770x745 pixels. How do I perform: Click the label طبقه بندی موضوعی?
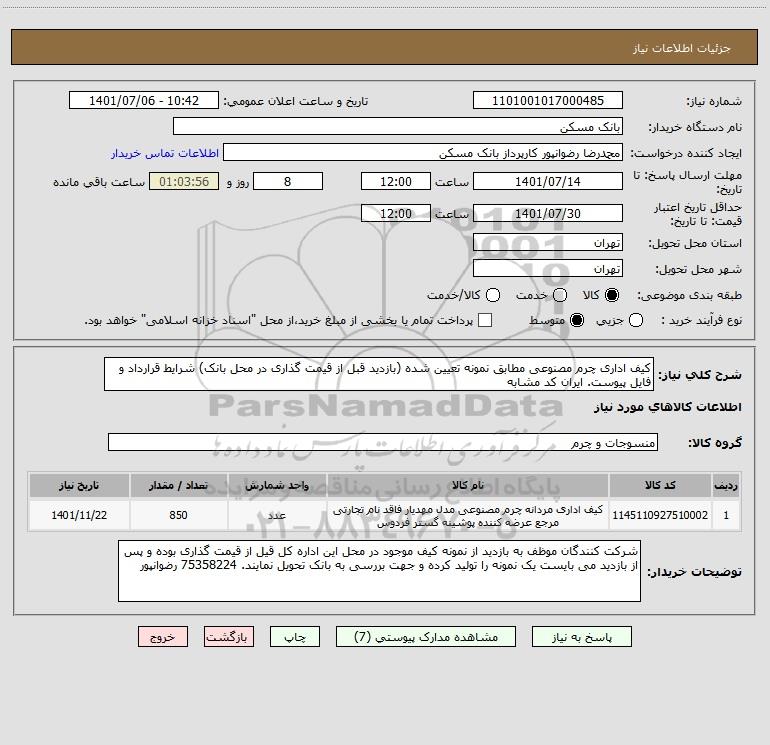pos(689,296)
